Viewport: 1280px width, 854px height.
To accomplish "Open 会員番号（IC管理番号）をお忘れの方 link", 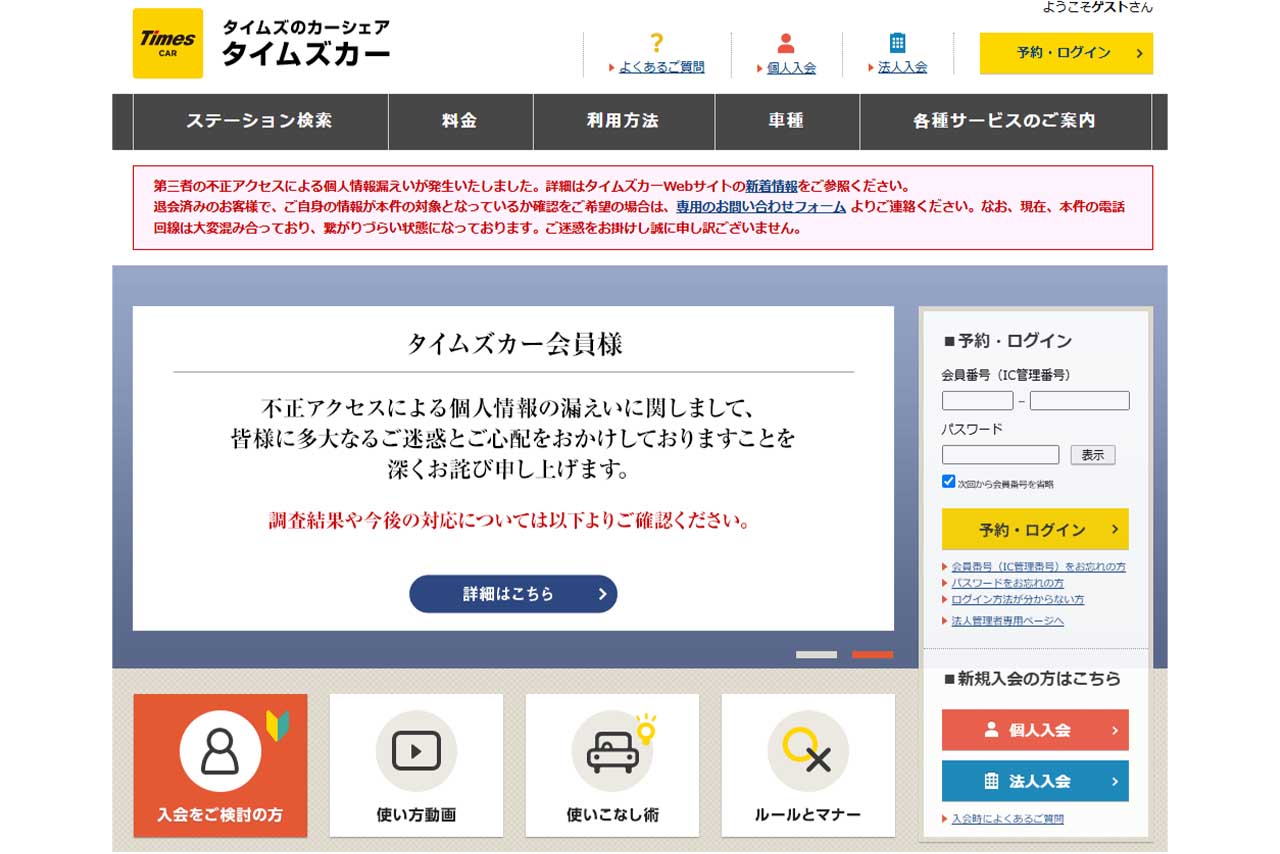I will (x=1038, y=566).
